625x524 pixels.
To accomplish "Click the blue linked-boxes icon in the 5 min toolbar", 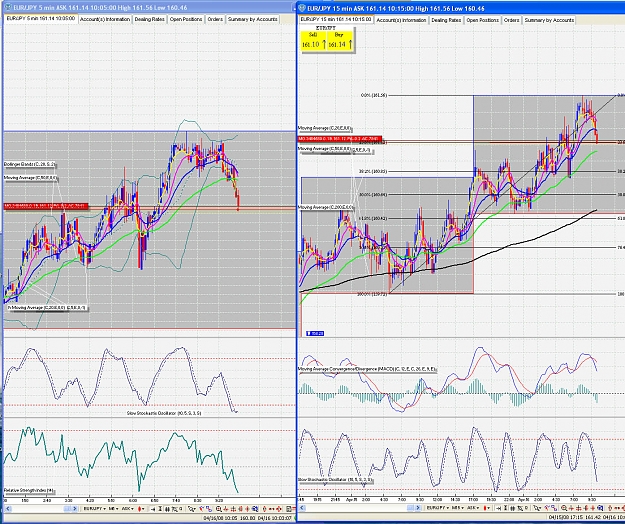I will click(x=209, y=508).
